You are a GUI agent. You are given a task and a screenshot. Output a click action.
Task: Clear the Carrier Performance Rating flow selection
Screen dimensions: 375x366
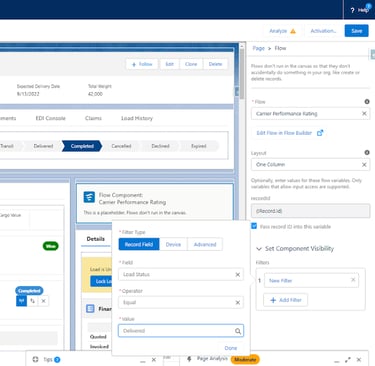point(364,114)
